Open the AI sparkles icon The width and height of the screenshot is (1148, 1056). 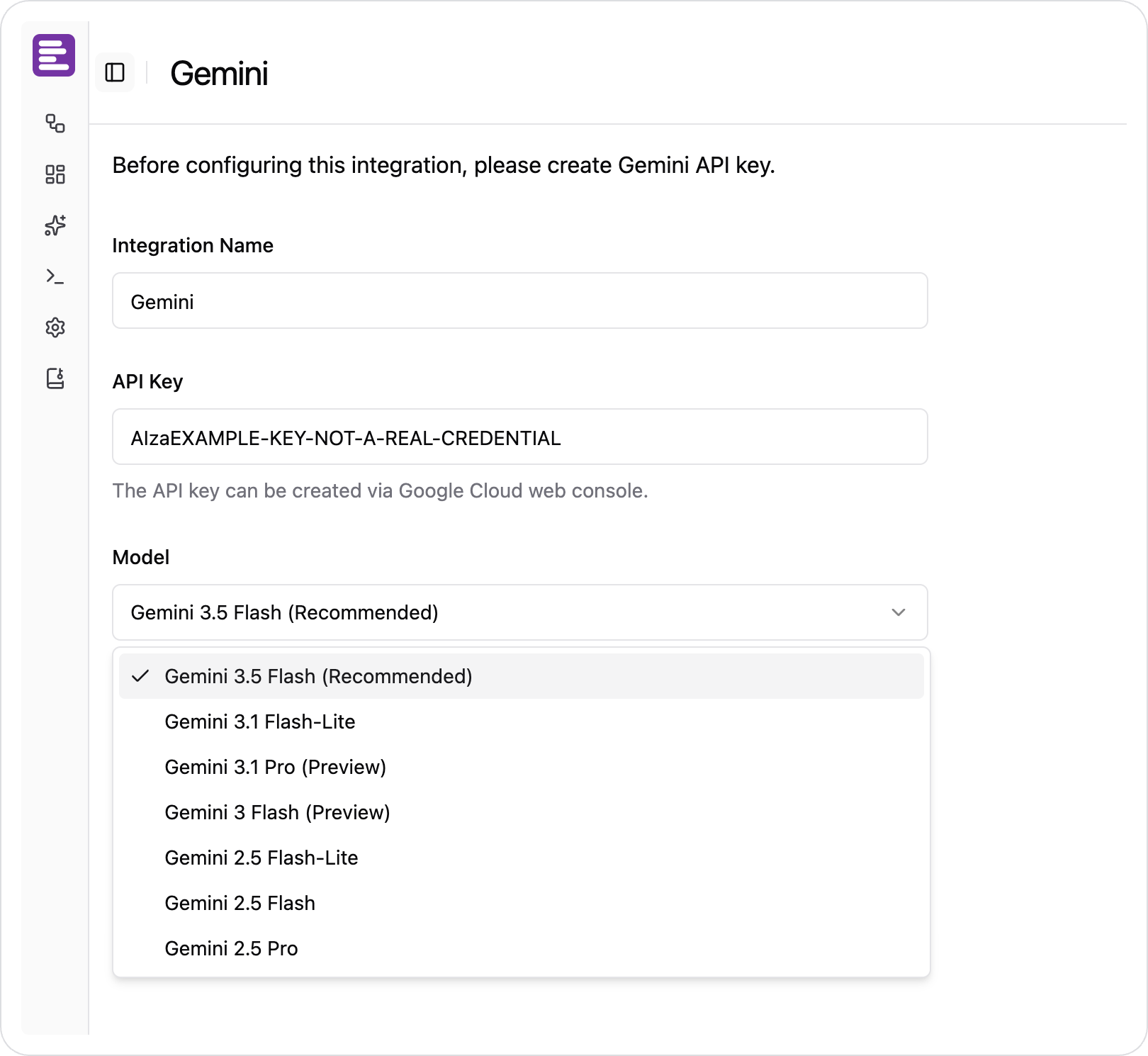(x=55, y=225)
